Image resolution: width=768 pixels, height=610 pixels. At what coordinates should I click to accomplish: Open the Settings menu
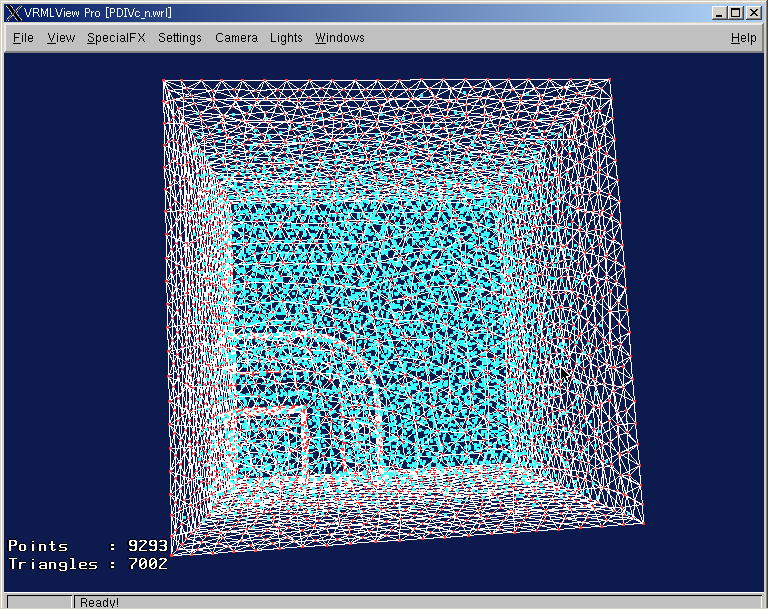[x=180, y=38]
